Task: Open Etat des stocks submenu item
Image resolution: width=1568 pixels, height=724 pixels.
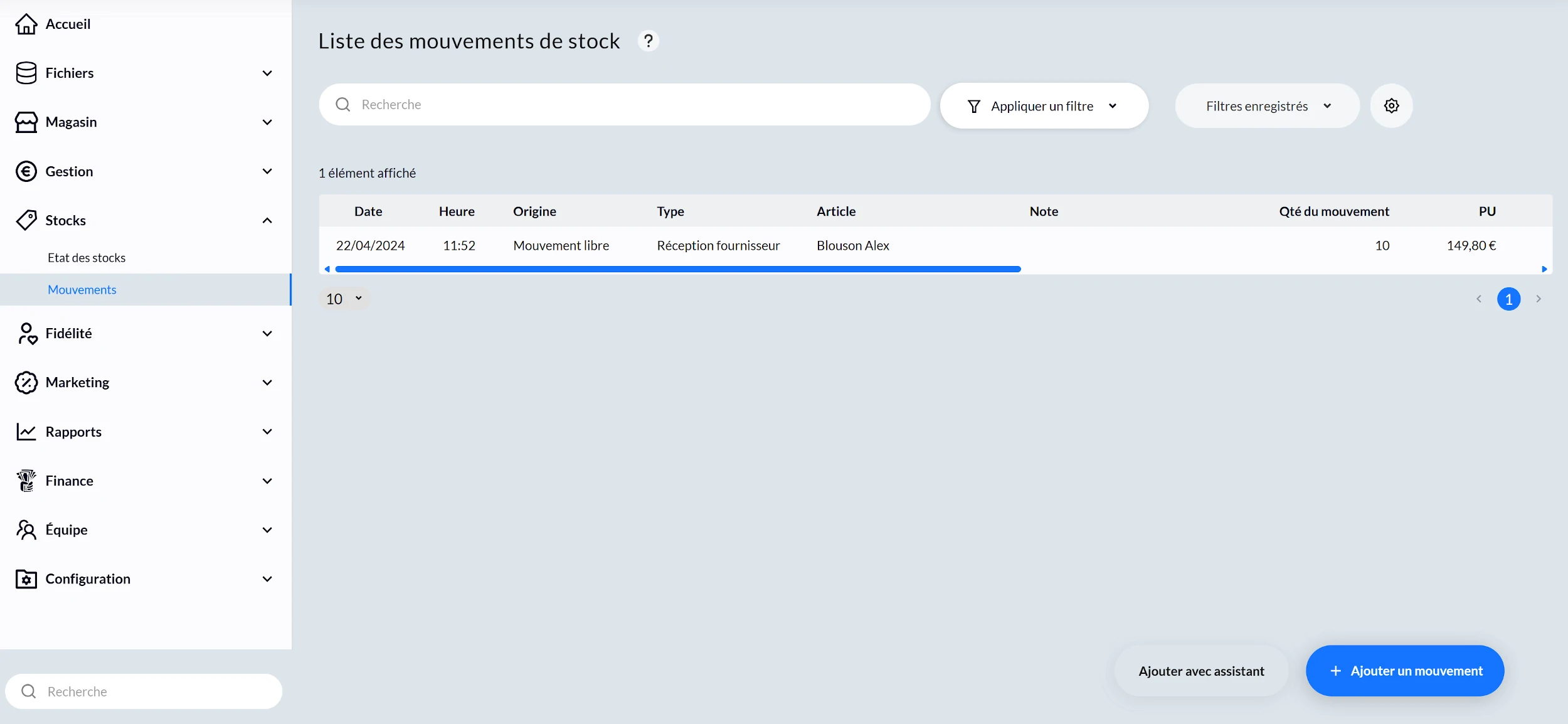Action: [87, 258]
